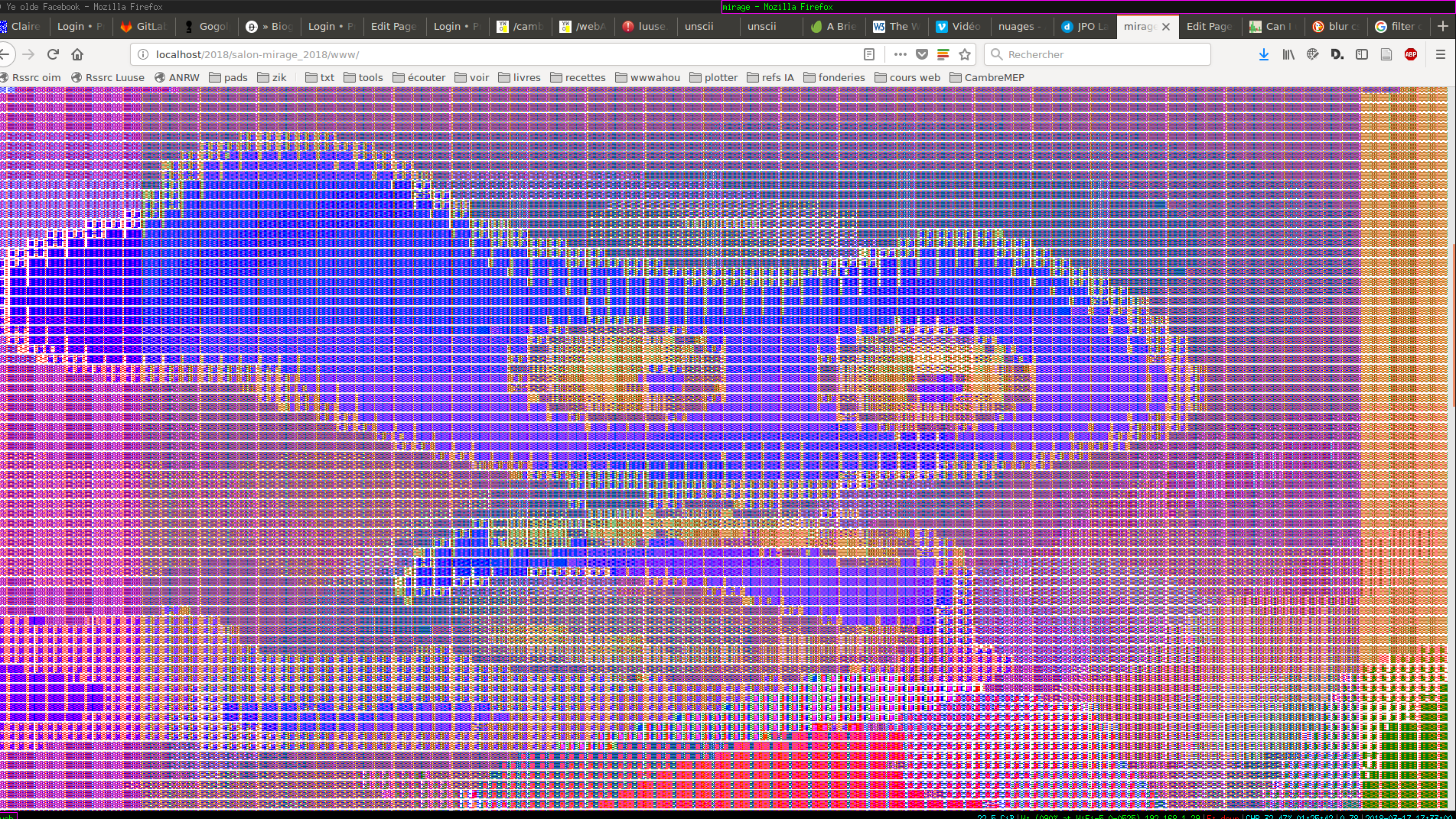Screen dimensions: 1456x819
Task: Click the site information icon in URL bar
Action: tap(143, 54)
